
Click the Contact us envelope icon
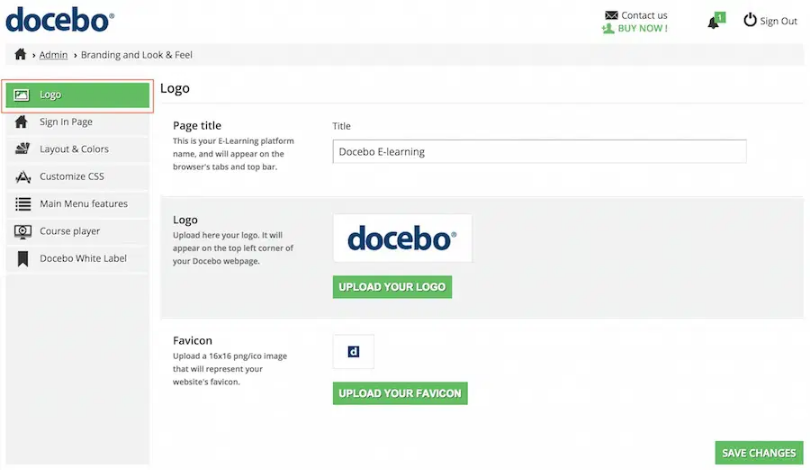coord(611,15)
